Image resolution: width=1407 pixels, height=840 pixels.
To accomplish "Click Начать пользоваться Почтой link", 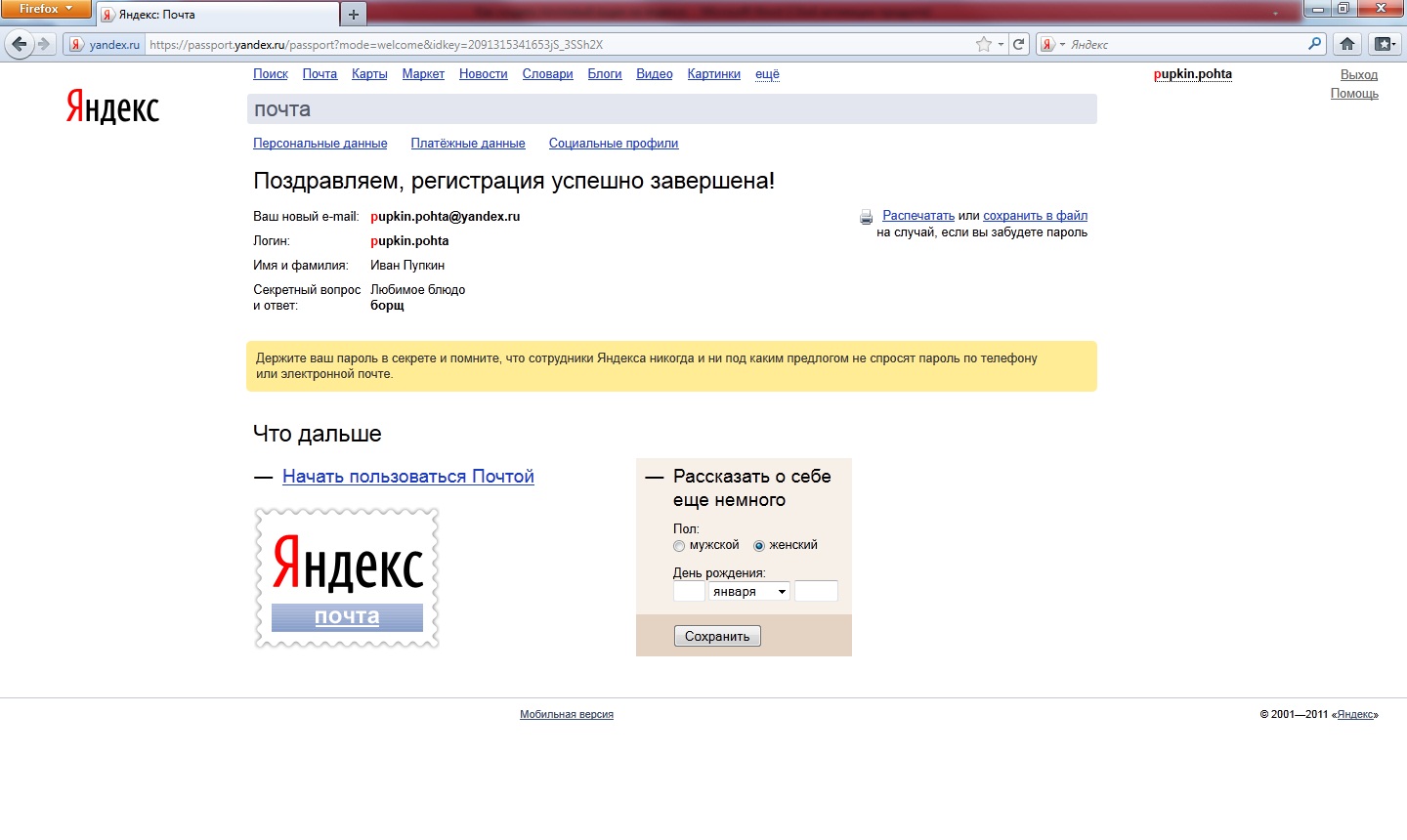I will click(408, 477).
